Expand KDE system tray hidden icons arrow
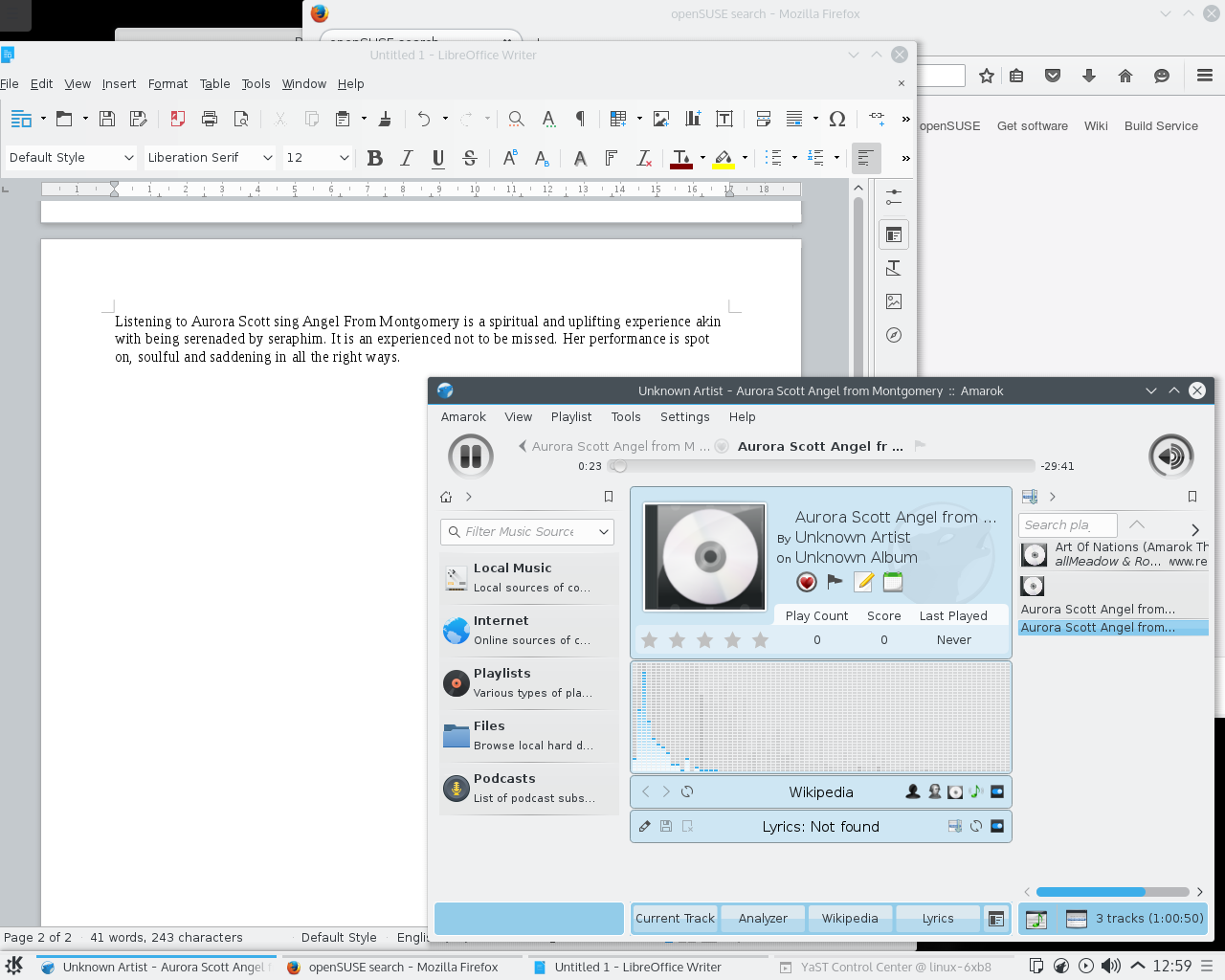This screenshot has width=1225, height=980. pos(1138,966)
